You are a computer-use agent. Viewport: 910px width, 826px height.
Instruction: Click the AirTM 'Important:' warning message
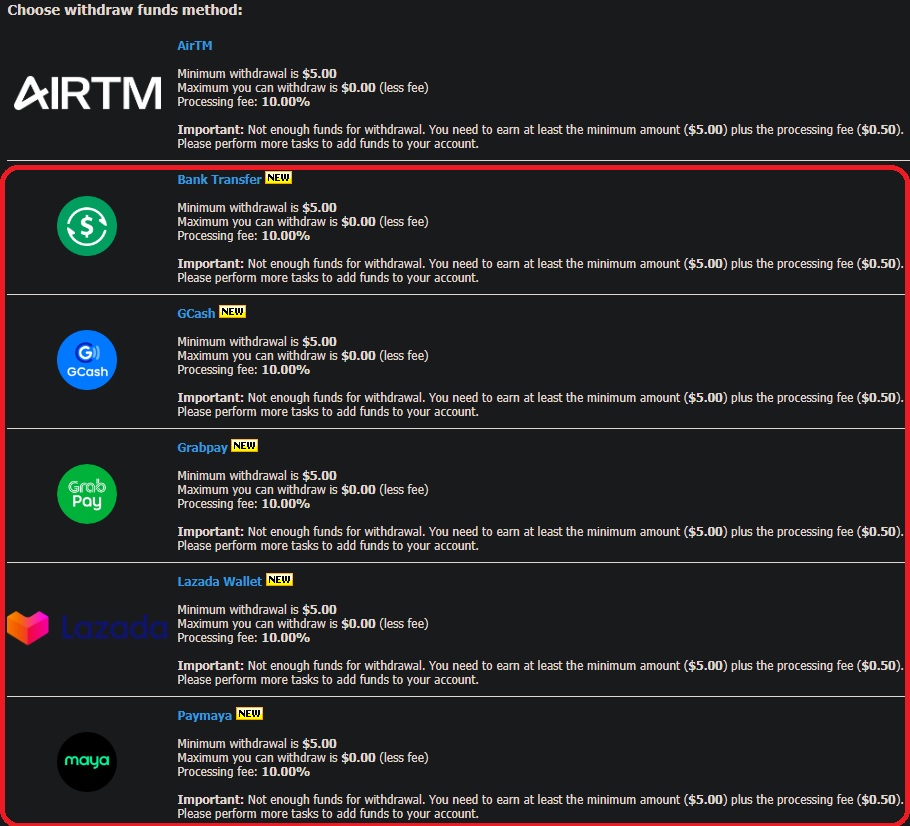(540, 137)
